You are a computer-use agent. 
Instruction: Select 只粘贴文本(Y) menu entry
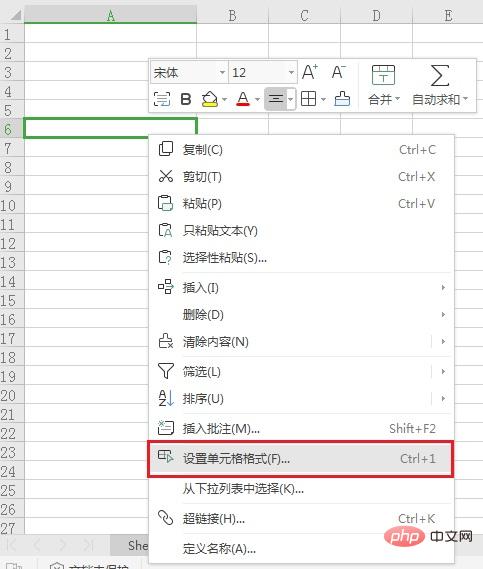point(301,230)
